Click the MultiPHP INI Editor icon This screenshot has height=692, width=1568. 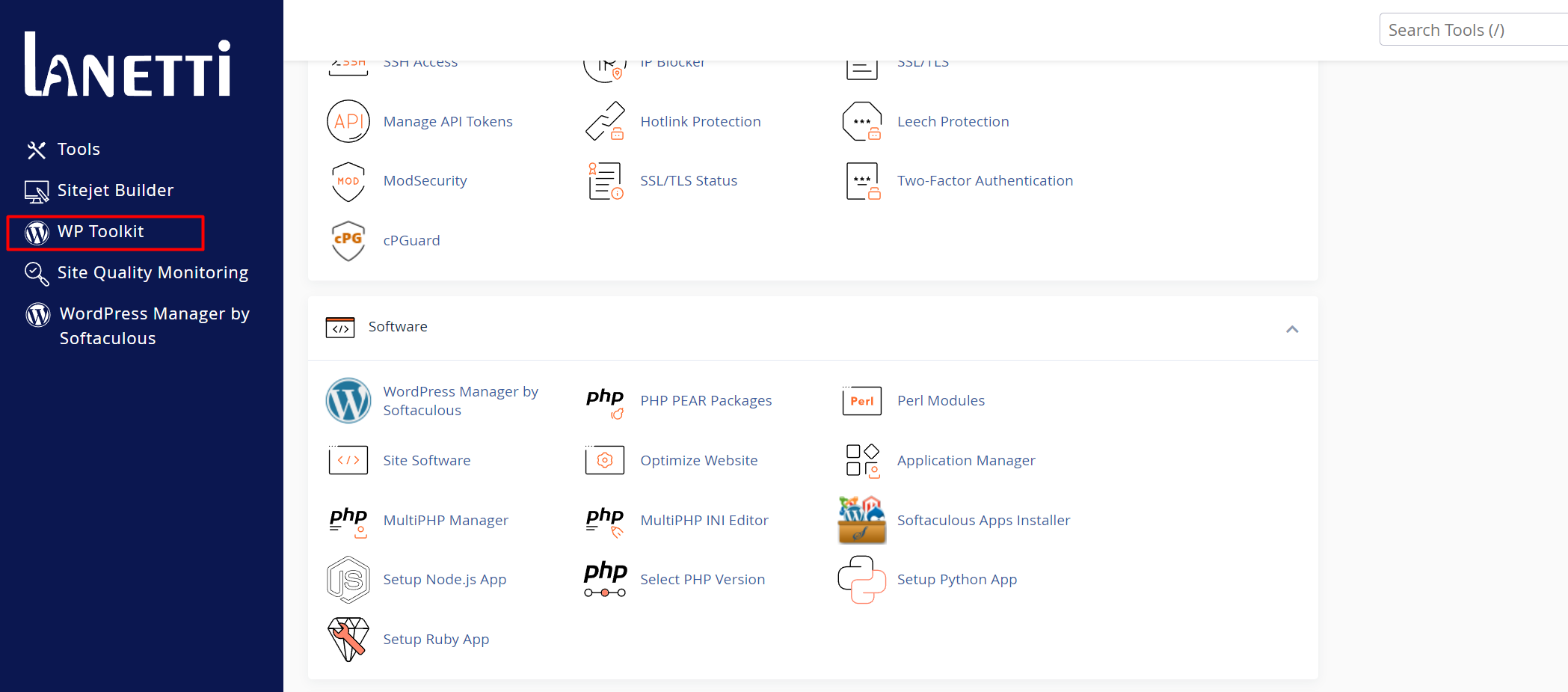point(605,521)
